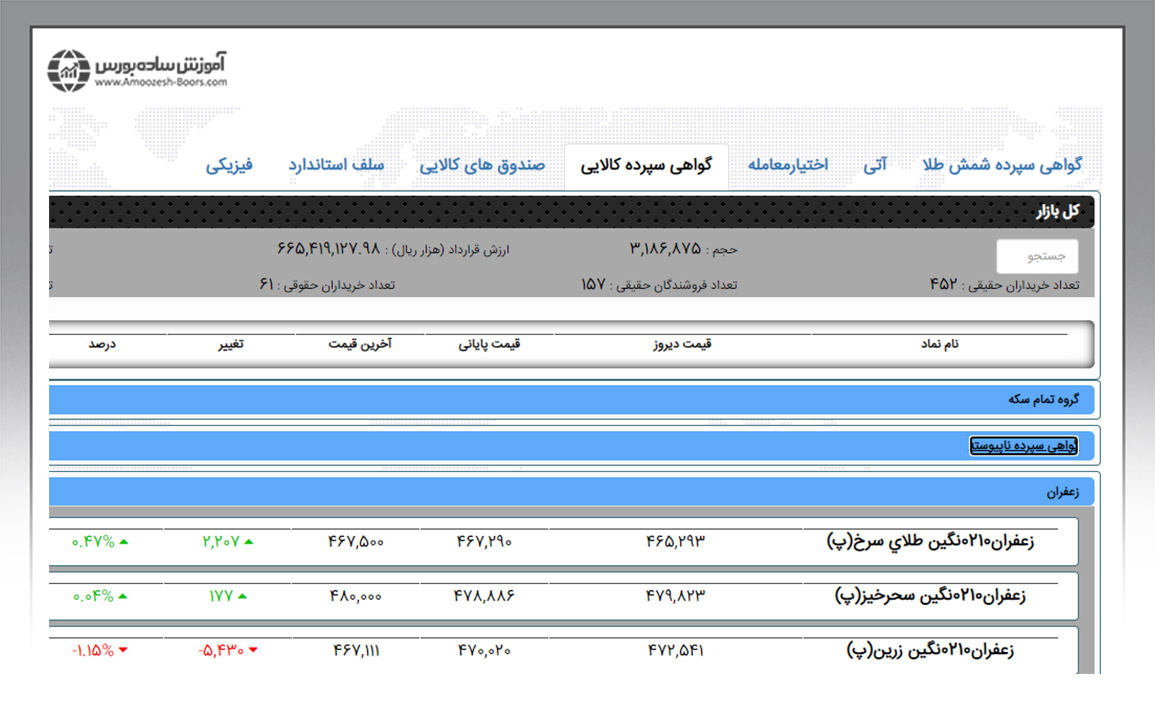1155x723 pixels.
Task: Select the گواهی سپرده شمش طلا tab
Action: pyautogui.click(x=1002, y=165)
